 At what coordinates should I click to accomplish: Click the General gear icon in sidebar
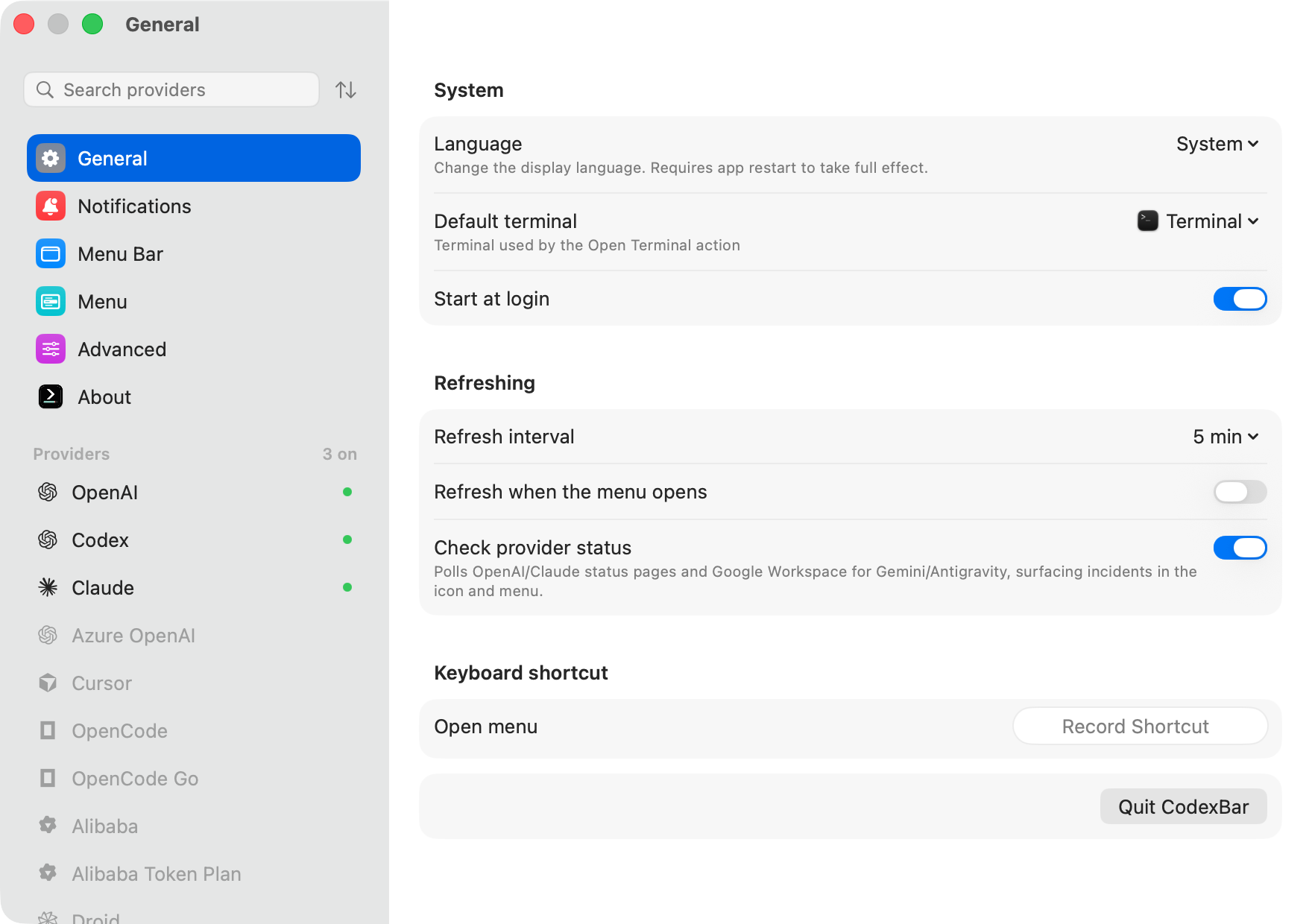tap(51, 158)
